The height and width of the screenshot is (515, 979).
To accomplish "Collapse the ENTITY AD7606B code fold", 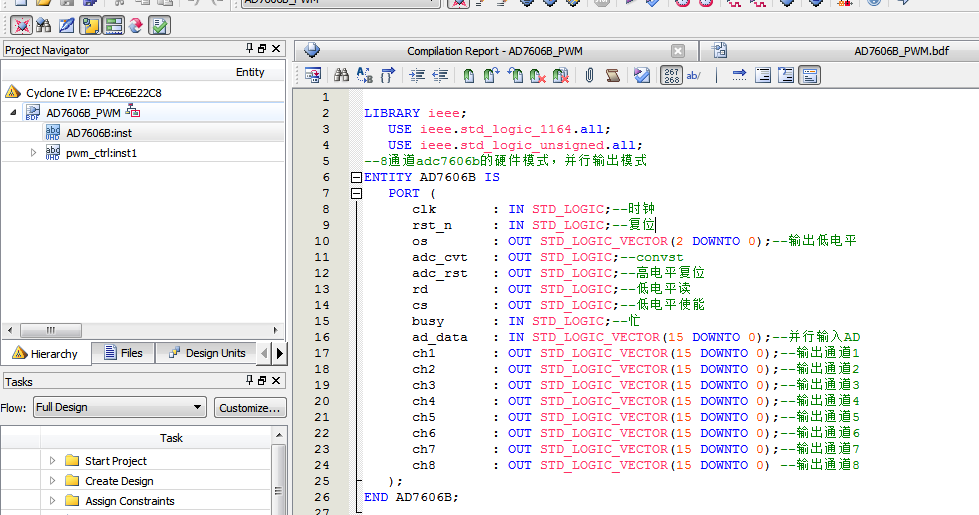I will point(354,177).
